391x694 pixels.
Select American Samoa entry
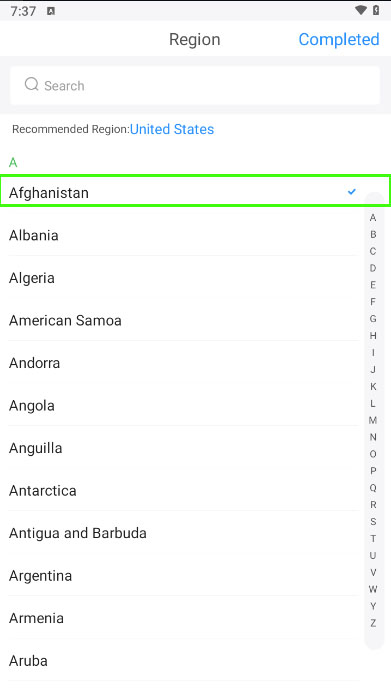182,320
